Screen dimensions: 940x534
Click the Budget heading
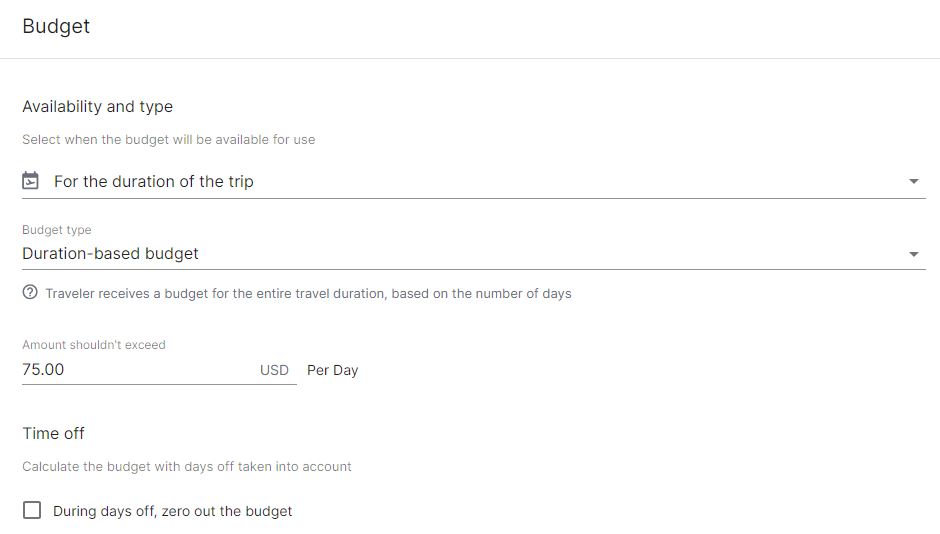56,26
